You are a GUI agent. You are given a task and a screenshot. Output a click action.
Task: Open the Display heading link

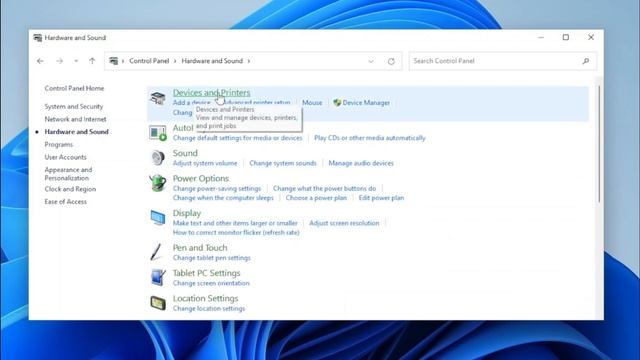pyautogui.click(x=187, y=213)
